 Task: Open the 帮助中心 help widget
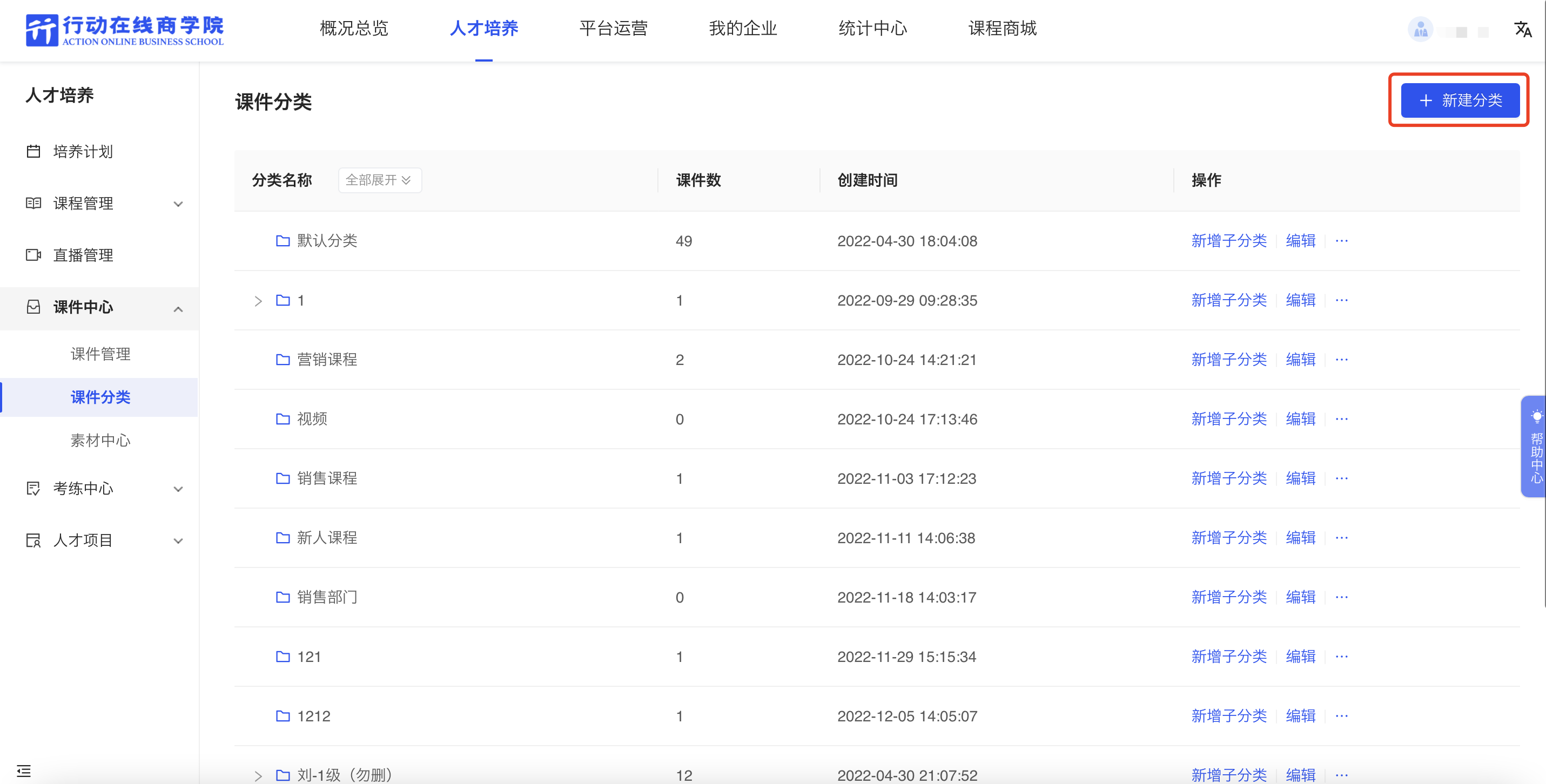(x=1535, y=447)
